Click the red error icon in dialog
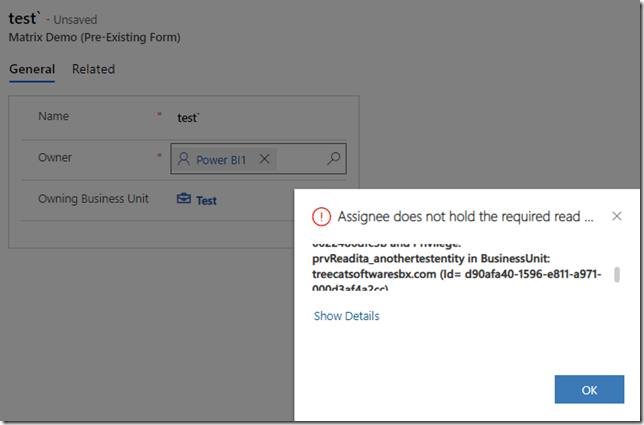Screen dimensions: 644x425 [x=321, y=216]
